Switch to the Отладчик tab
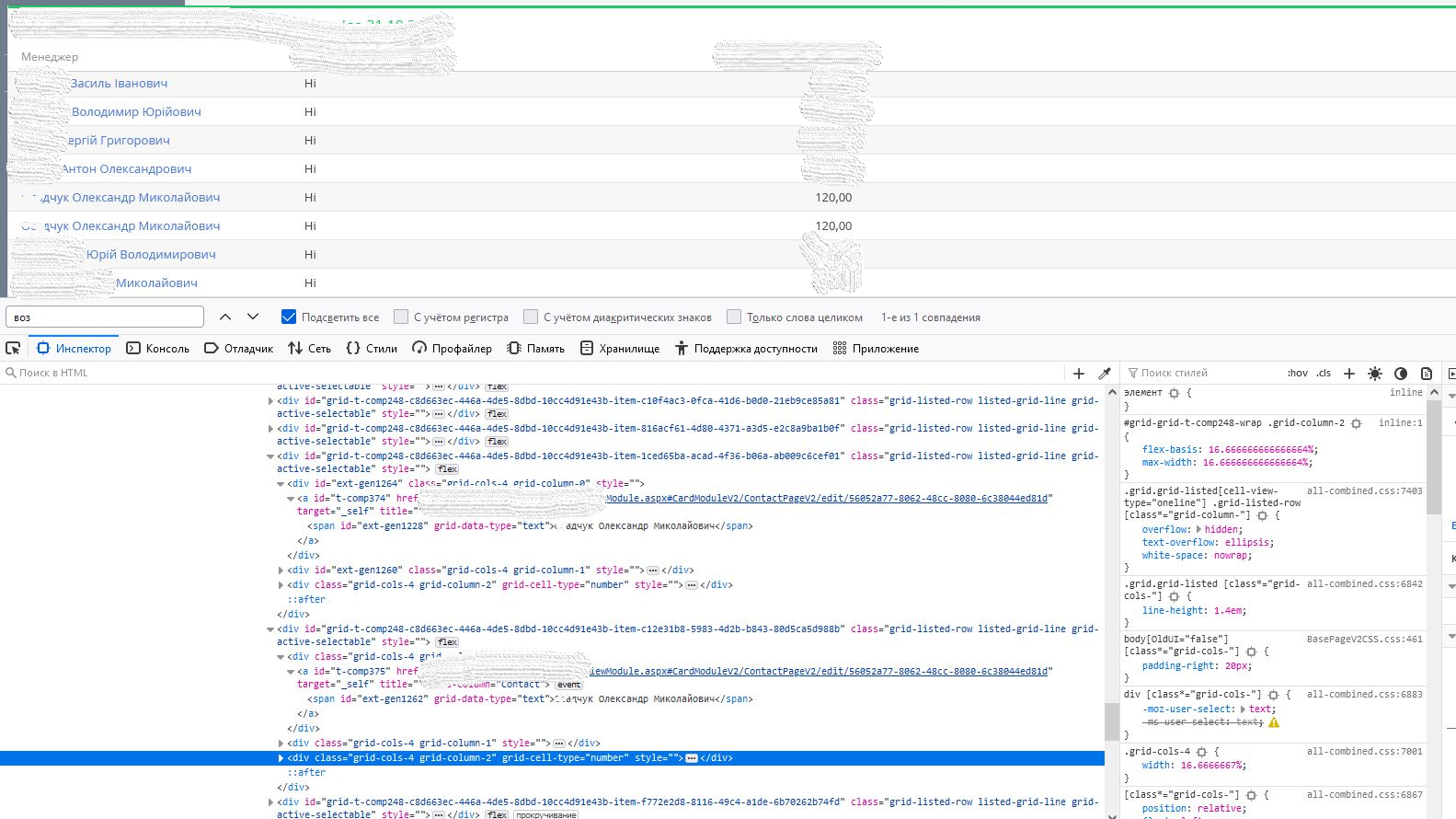Viewport: 1456px width, 819px height. (x=238, y=348)
